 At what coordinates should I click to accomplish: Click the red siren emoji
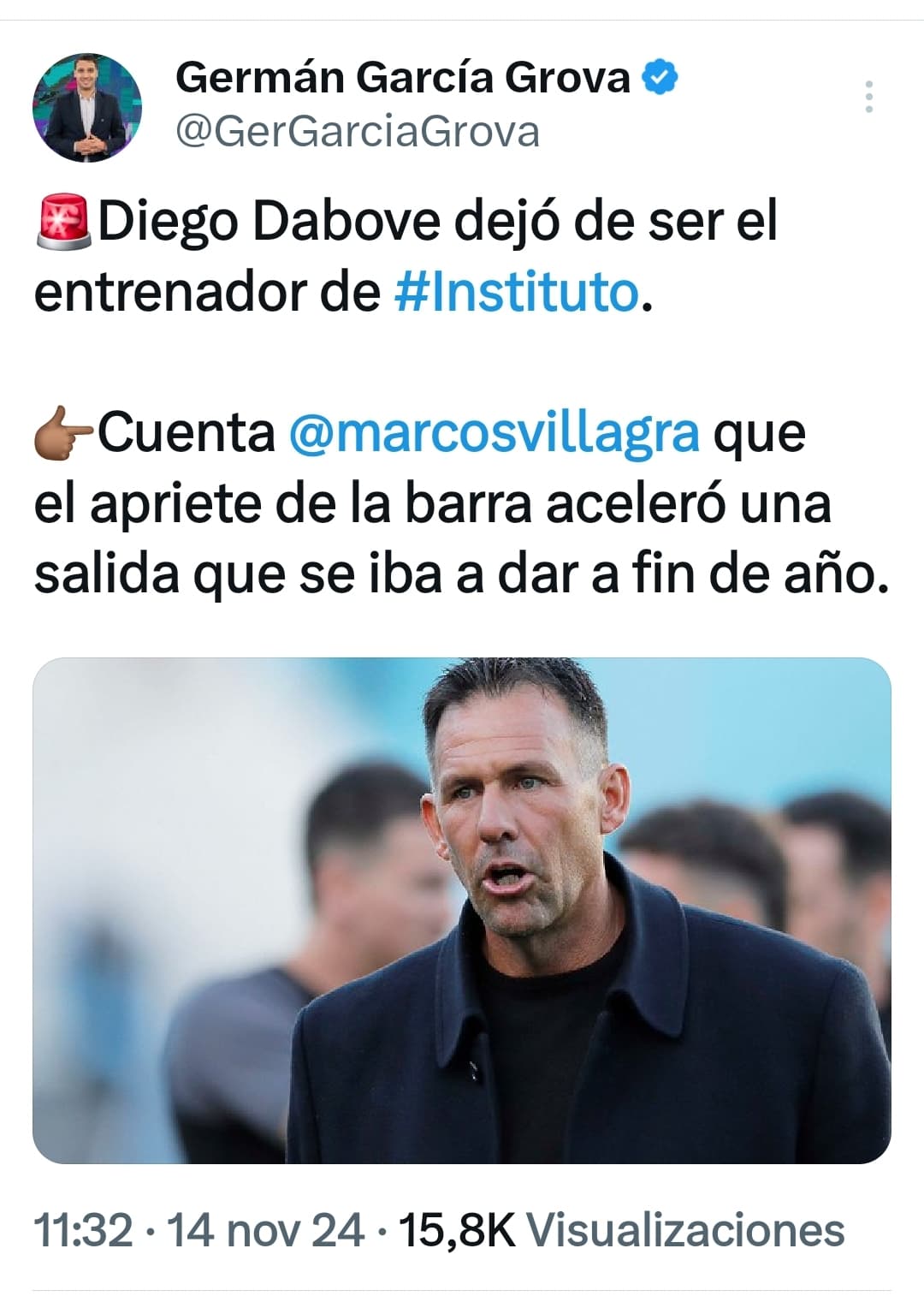pyautogui.click(x=63, y=222)
